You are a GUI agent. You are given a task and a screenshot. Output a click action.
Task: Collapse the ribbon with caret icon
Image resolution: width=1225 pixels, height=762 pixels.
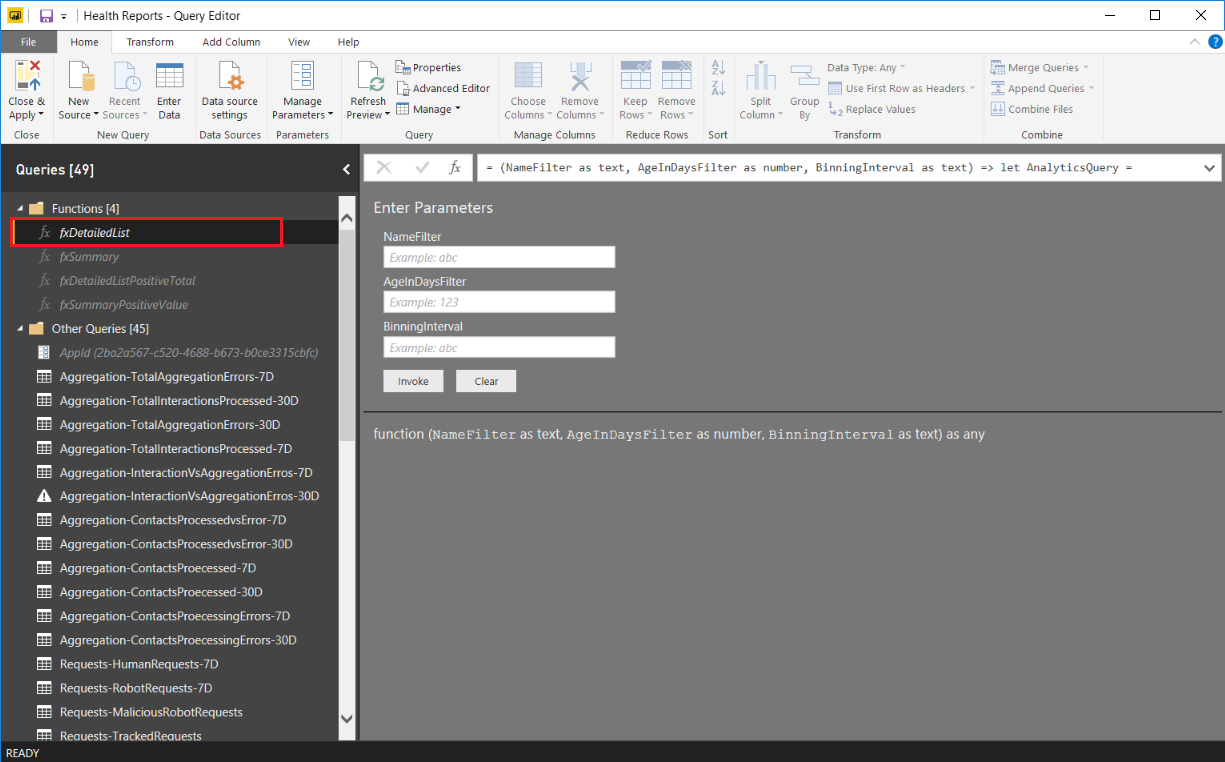1195,42
